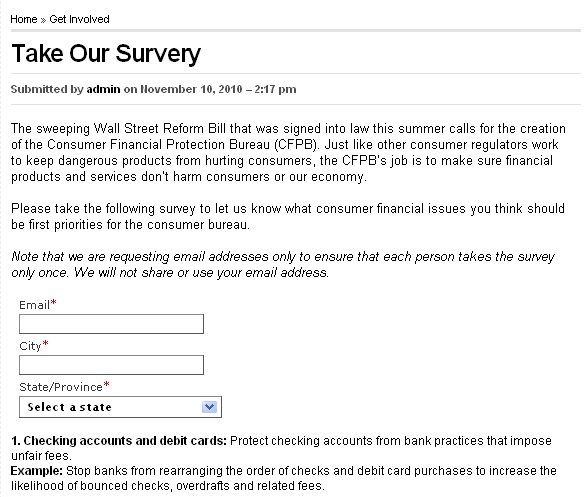The image size is (585, 497).
Task: Click the breadcrumb separator arrows icon
Action: point(43,20)
